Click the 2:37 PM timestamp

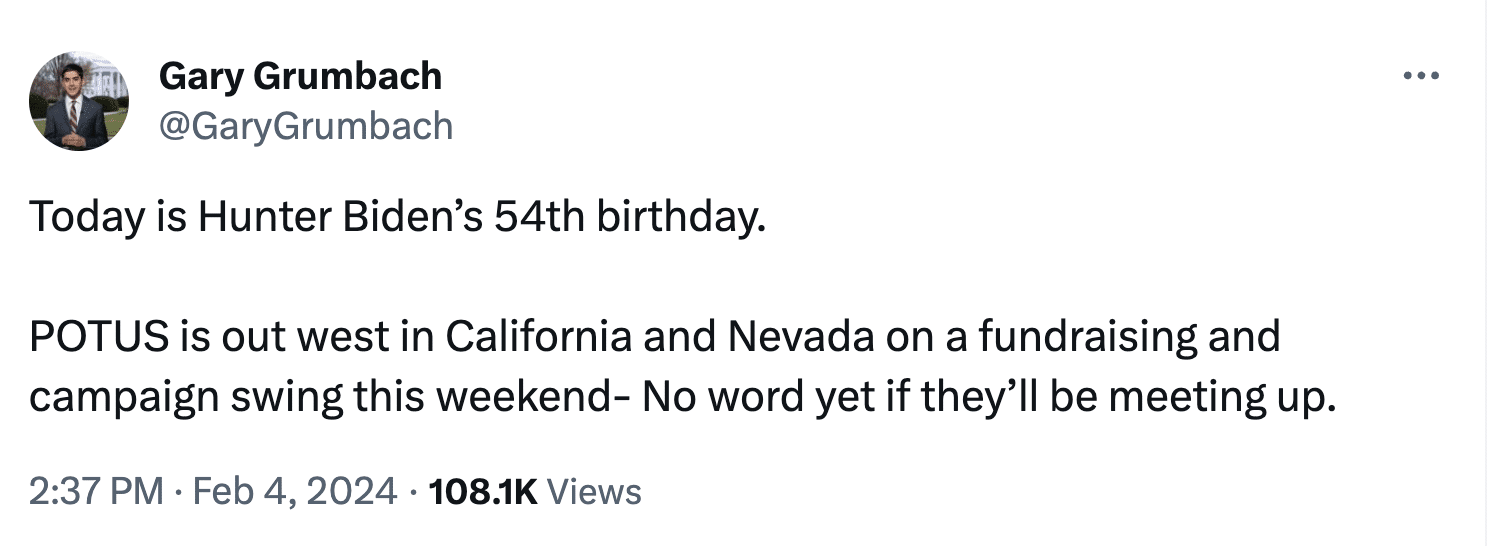click(96, 491)
